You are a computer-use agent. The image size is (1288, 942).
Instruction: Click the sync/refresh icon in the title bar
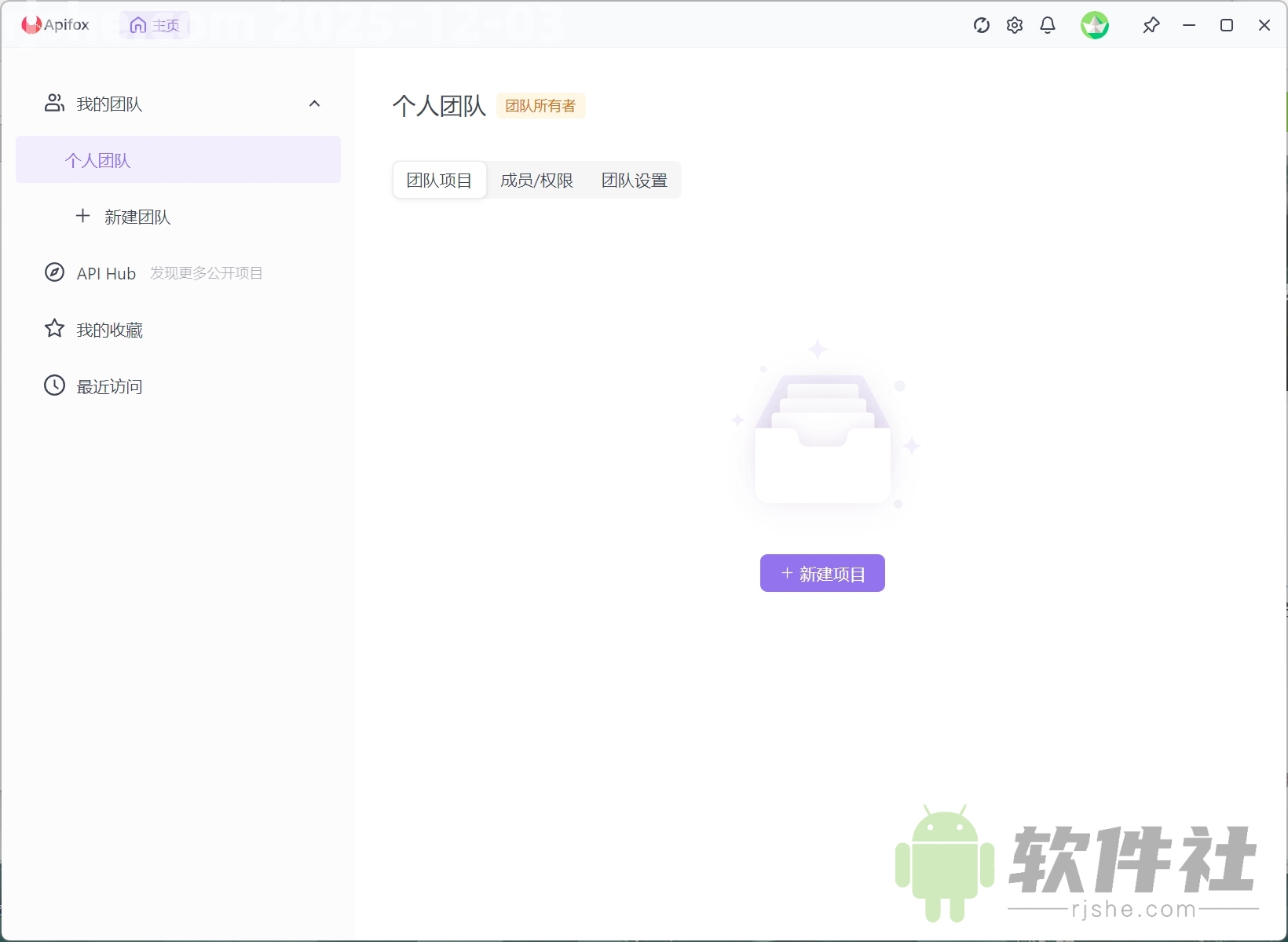tap(980, 25)
